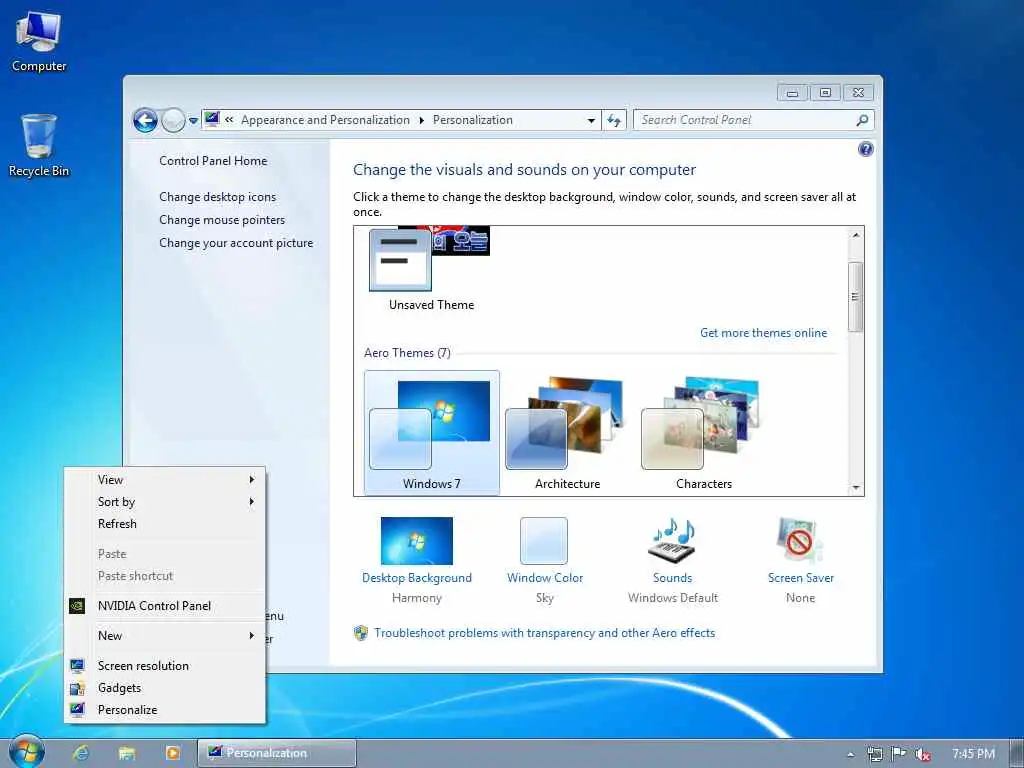Open Screen Saver settings icon

click(800, 541)
